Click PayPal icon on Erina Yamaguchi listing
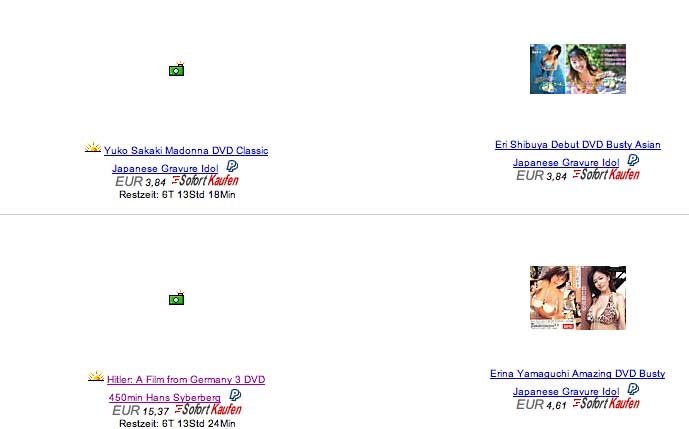The width and height of the screenshot is (689, 429). [633, 389]
